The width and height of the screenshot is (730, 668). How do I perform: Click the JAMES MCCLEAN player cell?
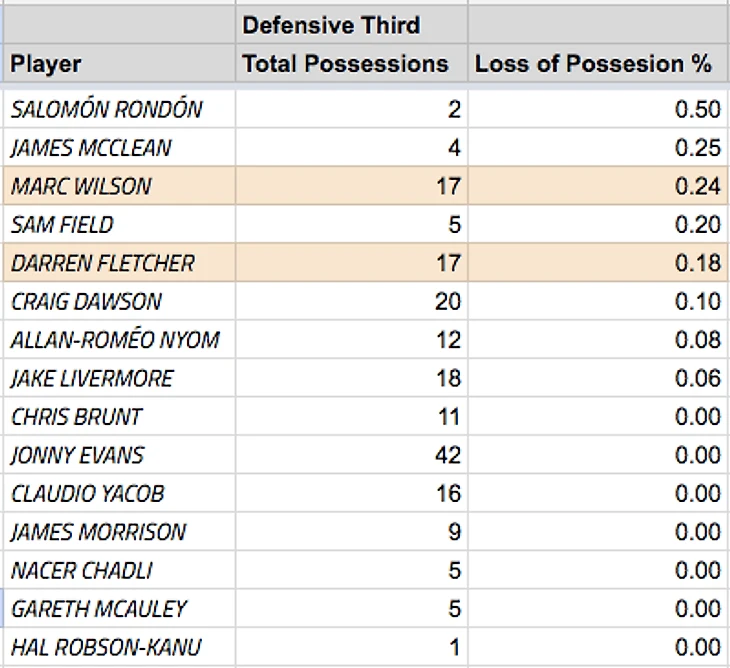(x=119, y=147)
